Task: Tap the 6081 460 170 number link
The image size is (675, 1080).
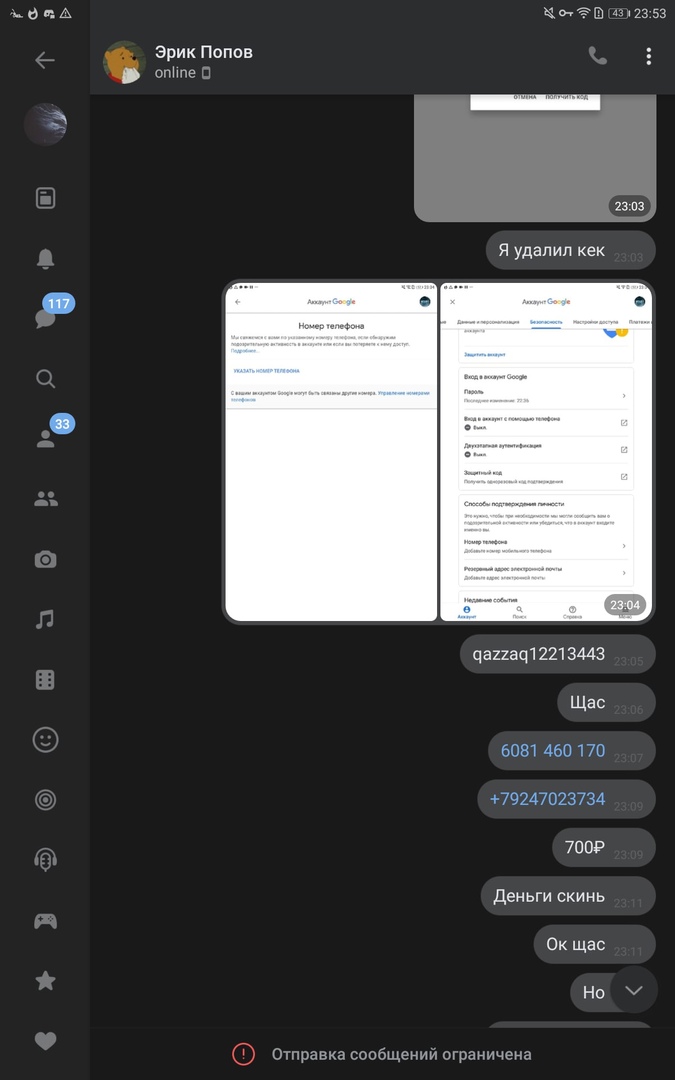Action: [552, 751]
